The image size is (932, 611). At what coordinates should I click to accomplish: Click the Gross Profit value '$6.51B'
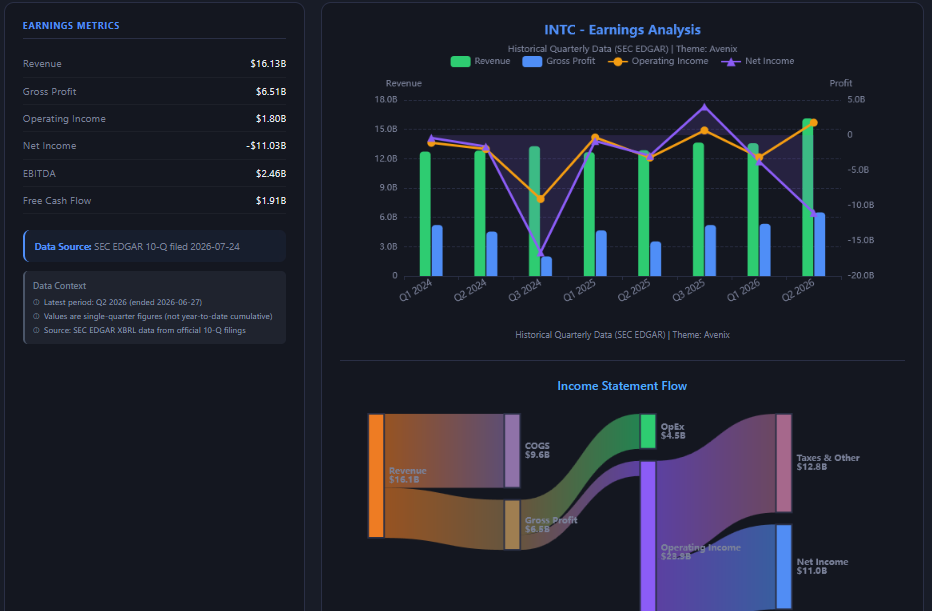271,92
